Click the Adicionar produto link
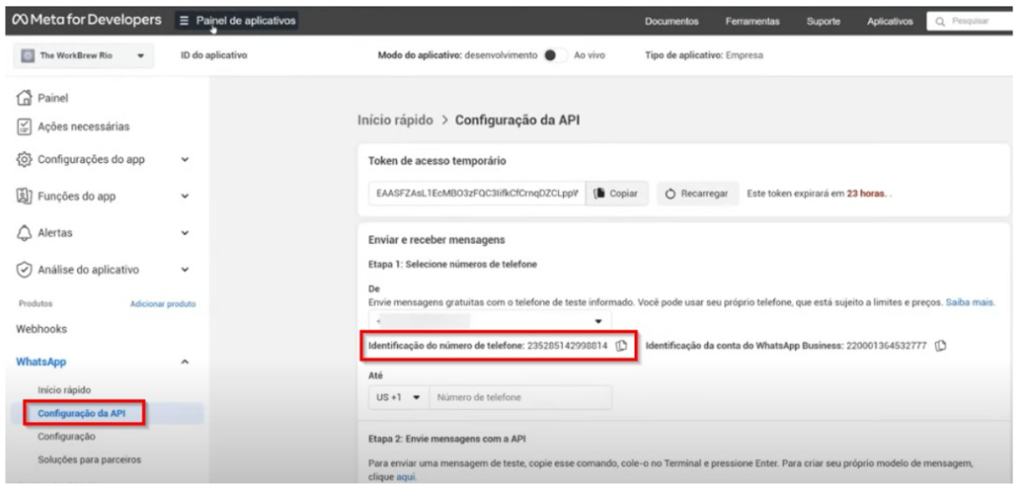 [x=163, y=304]
